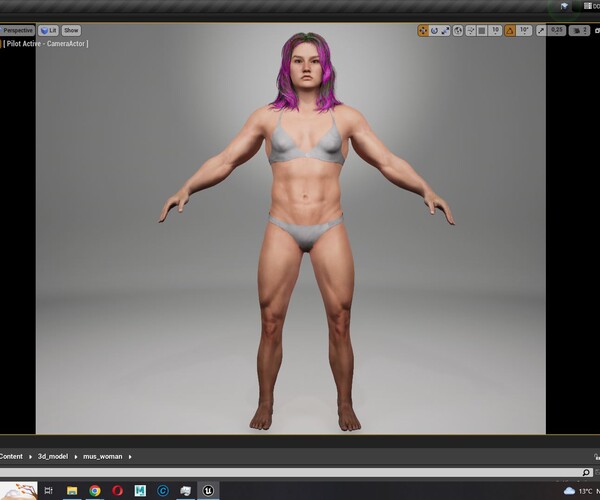Image resolution: width=600 pixels, height=500 pixels.
Task: Open the grey stacked-windows taskbar app
Action: [x=186, y=490]
